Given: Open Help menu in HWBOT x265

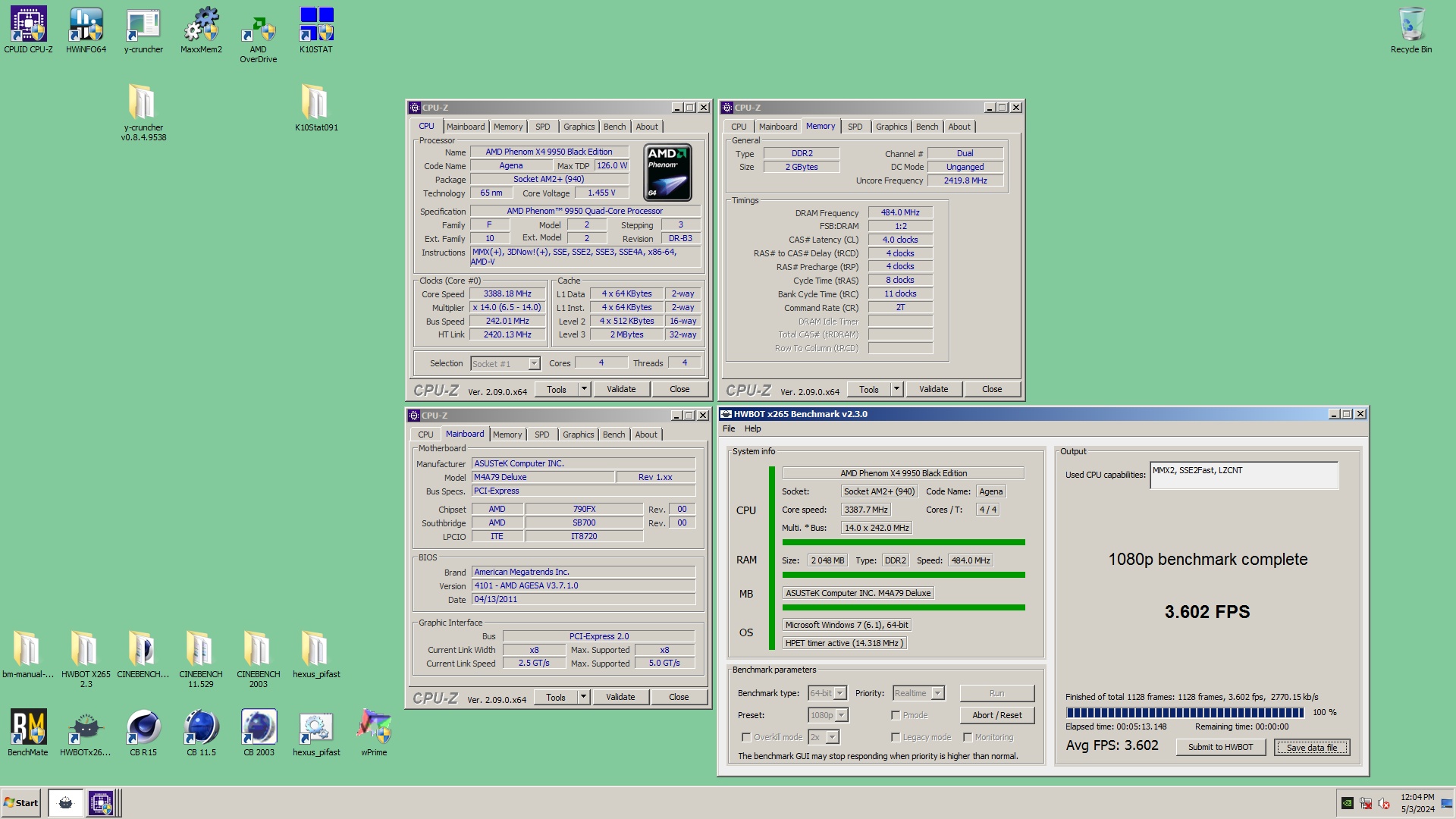Looking at the screenshot, I should coord(752,428).
